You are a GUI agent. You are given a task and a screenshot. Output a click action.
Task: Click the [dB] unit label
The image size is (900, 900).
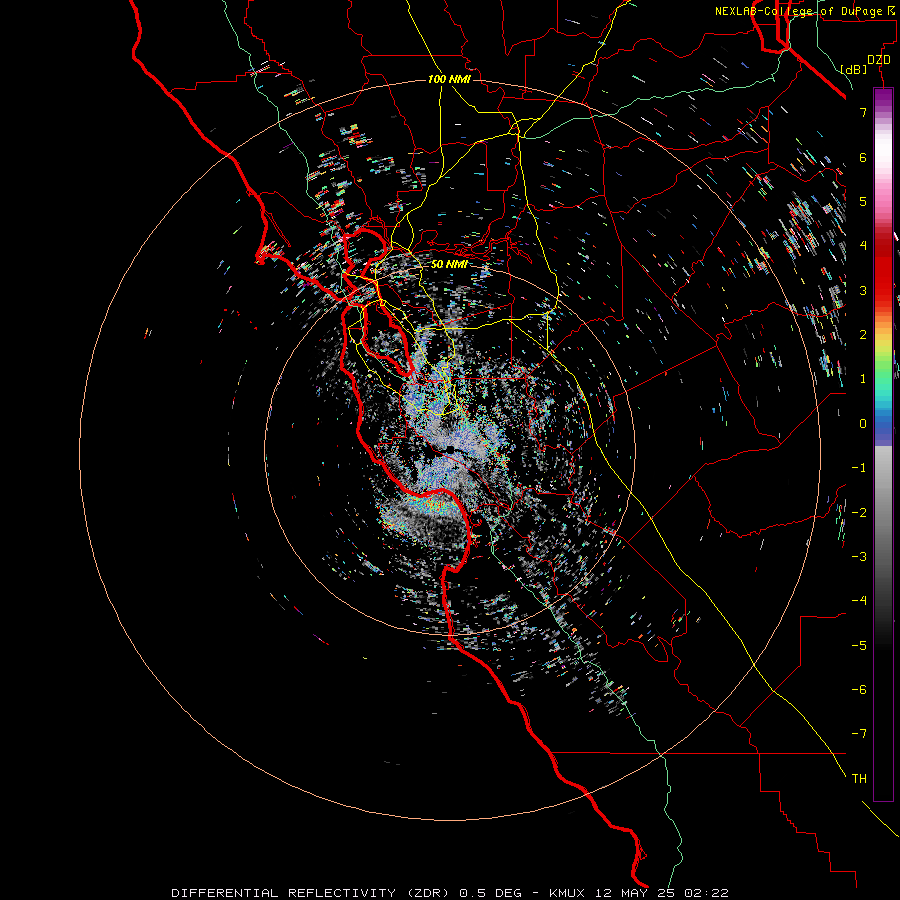click(x=854, y=69)
